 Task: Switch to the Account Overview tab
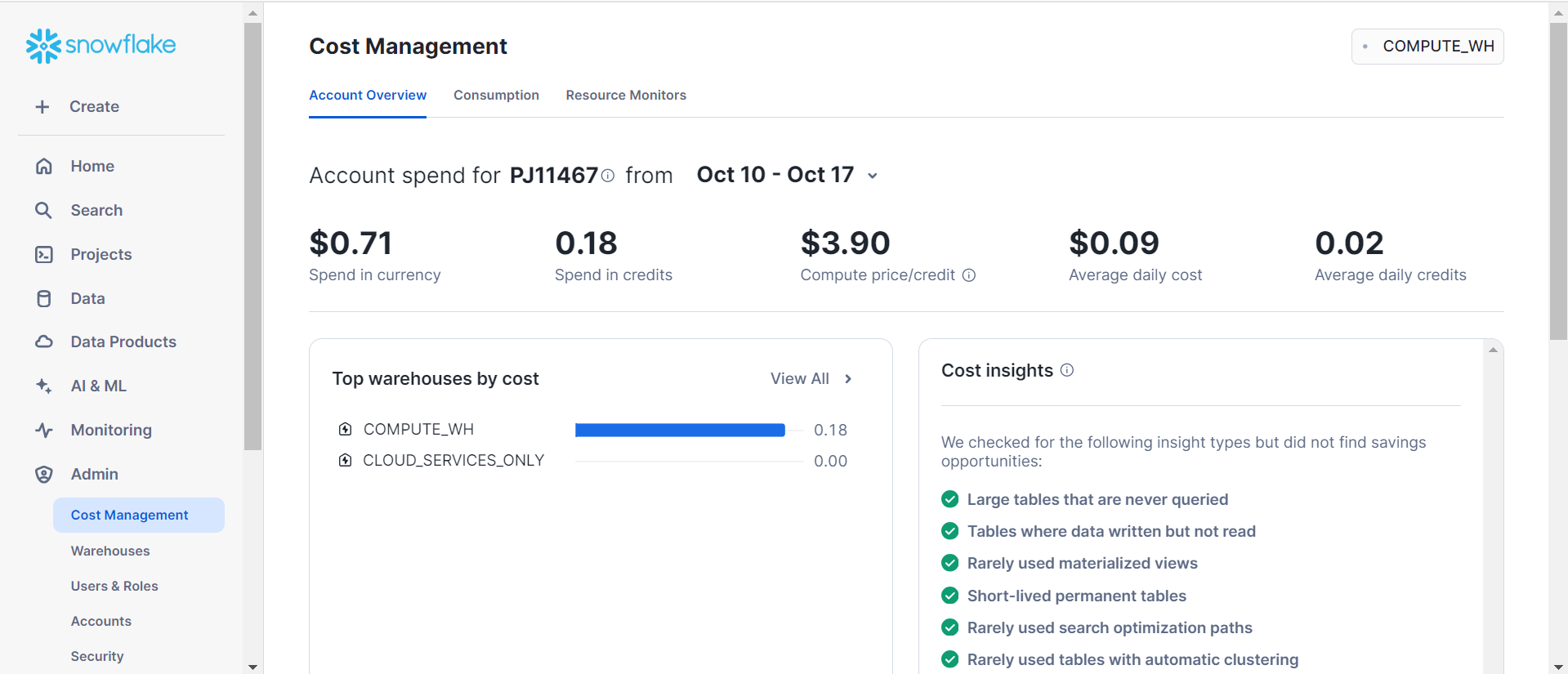(x=368, y=96)
